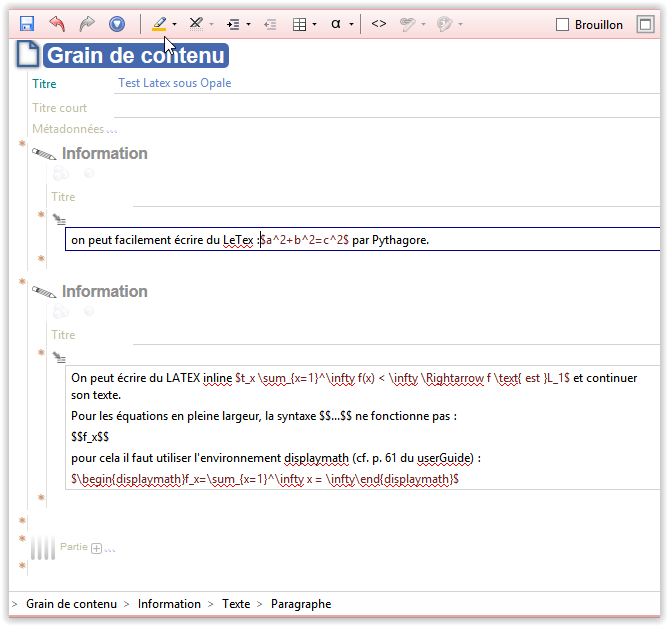The width and height of the screenshot is (668, 626).
Task: Select Grain de contenu breadcrumb item
Action: click(x=71, y=604)
